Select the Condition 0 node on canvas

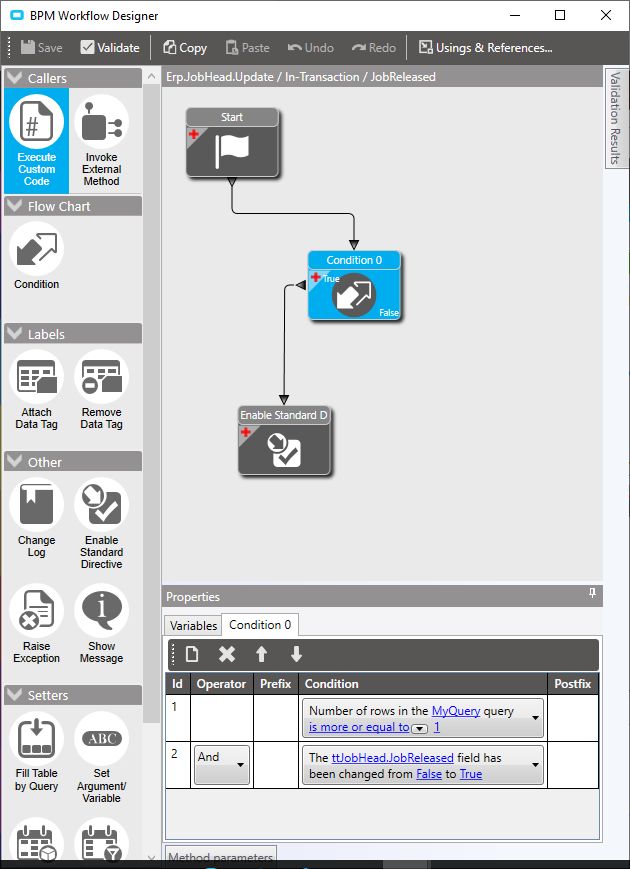tap(354, 285)
